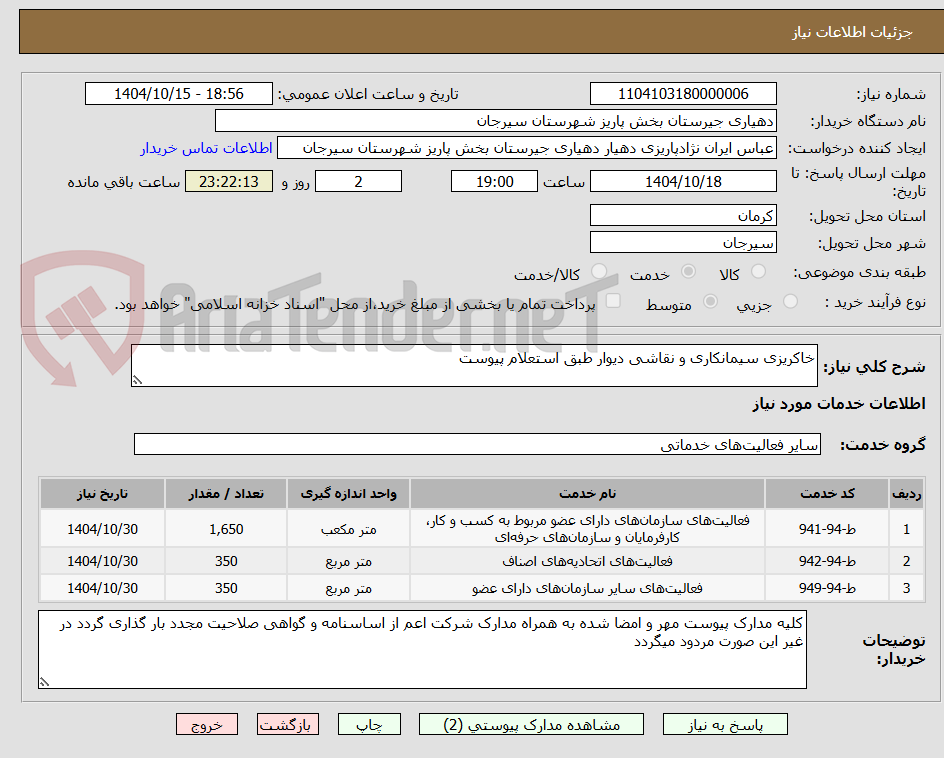The height and width of the screenshot is (758, 944).
Task: Click the deadline date field 1404/10/18
Action: 683,181
